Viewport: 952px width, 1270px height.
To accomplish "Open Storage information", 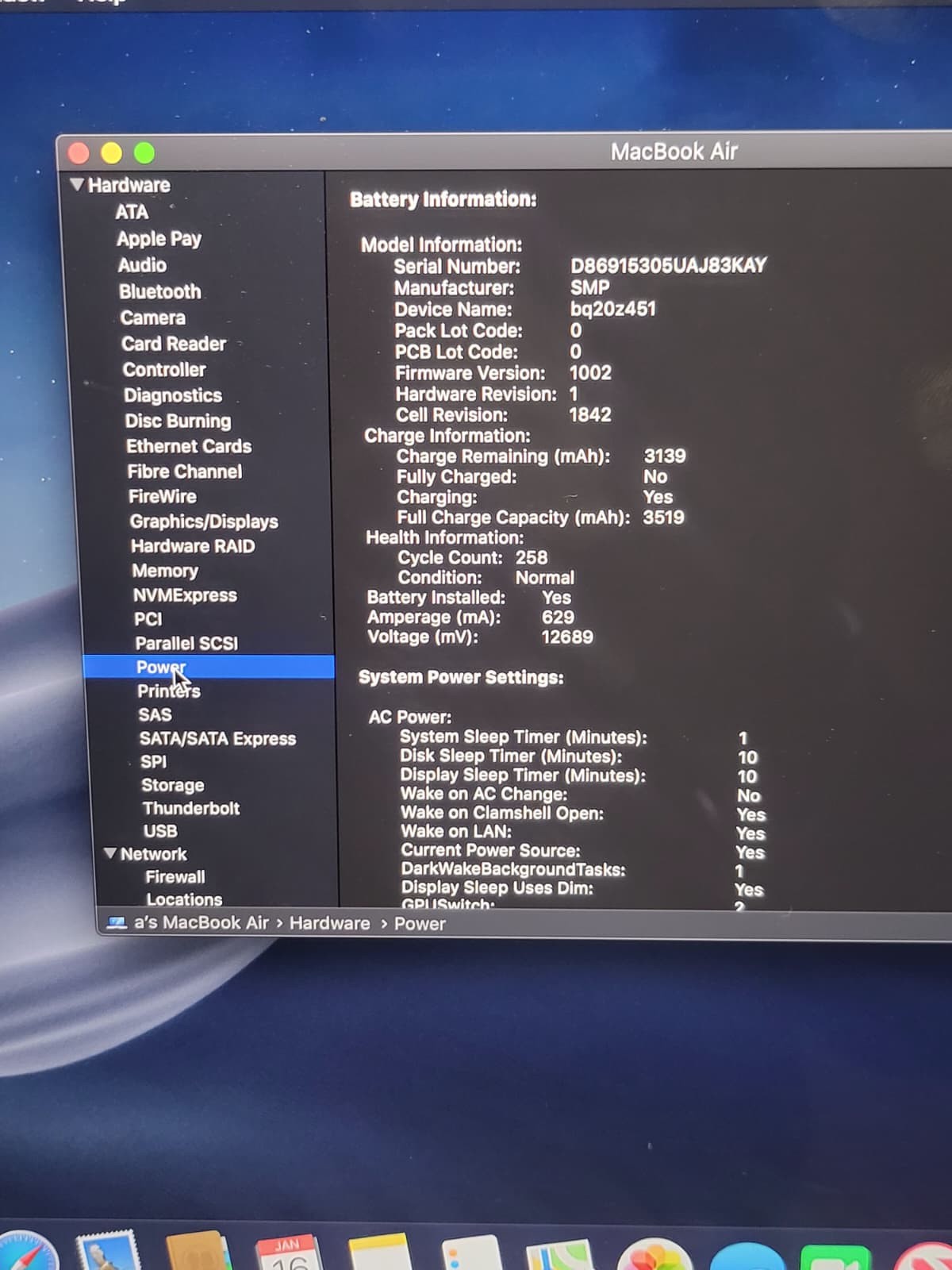I will click(x=173, y=785).
